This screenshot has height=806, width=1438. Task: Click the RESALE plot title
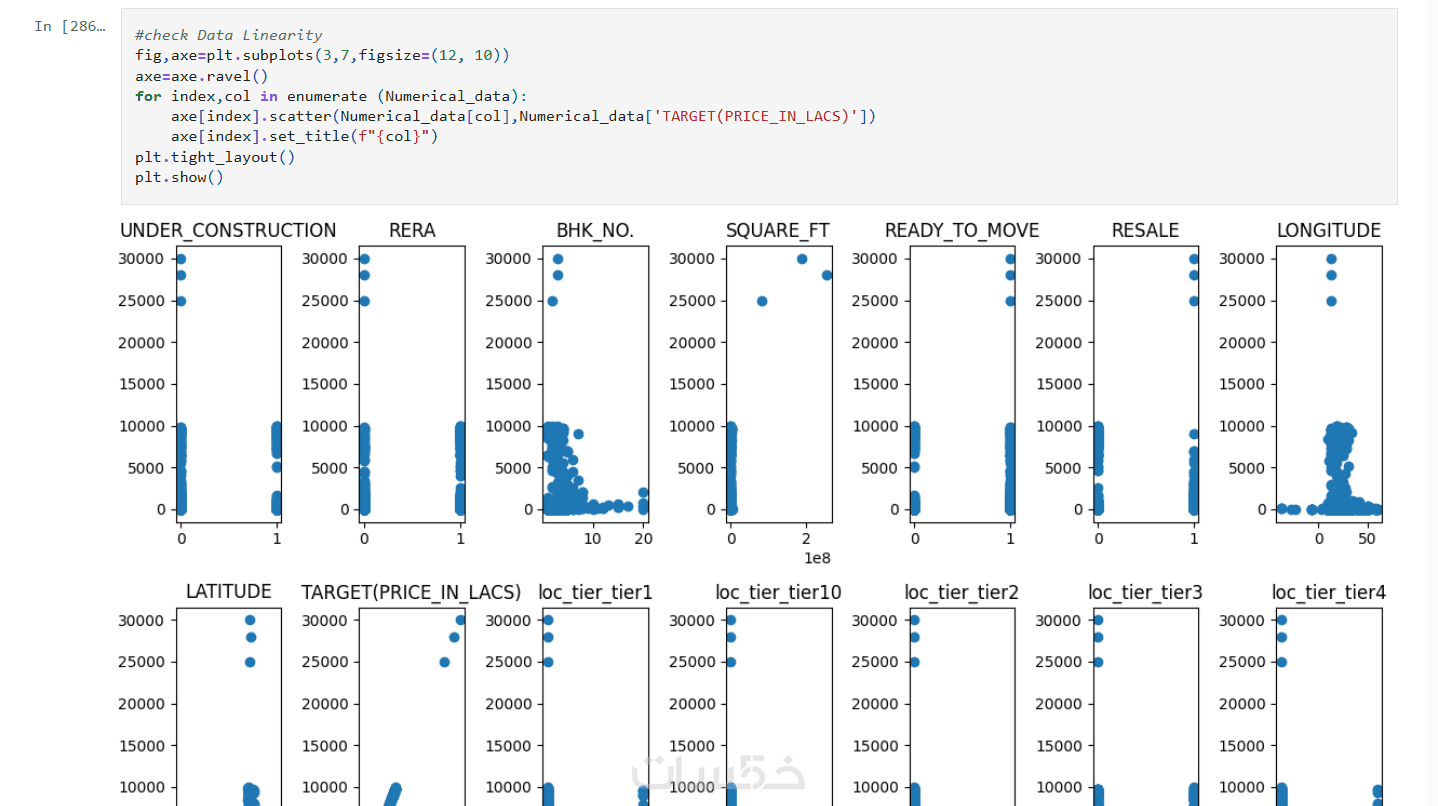point(1145,230)
